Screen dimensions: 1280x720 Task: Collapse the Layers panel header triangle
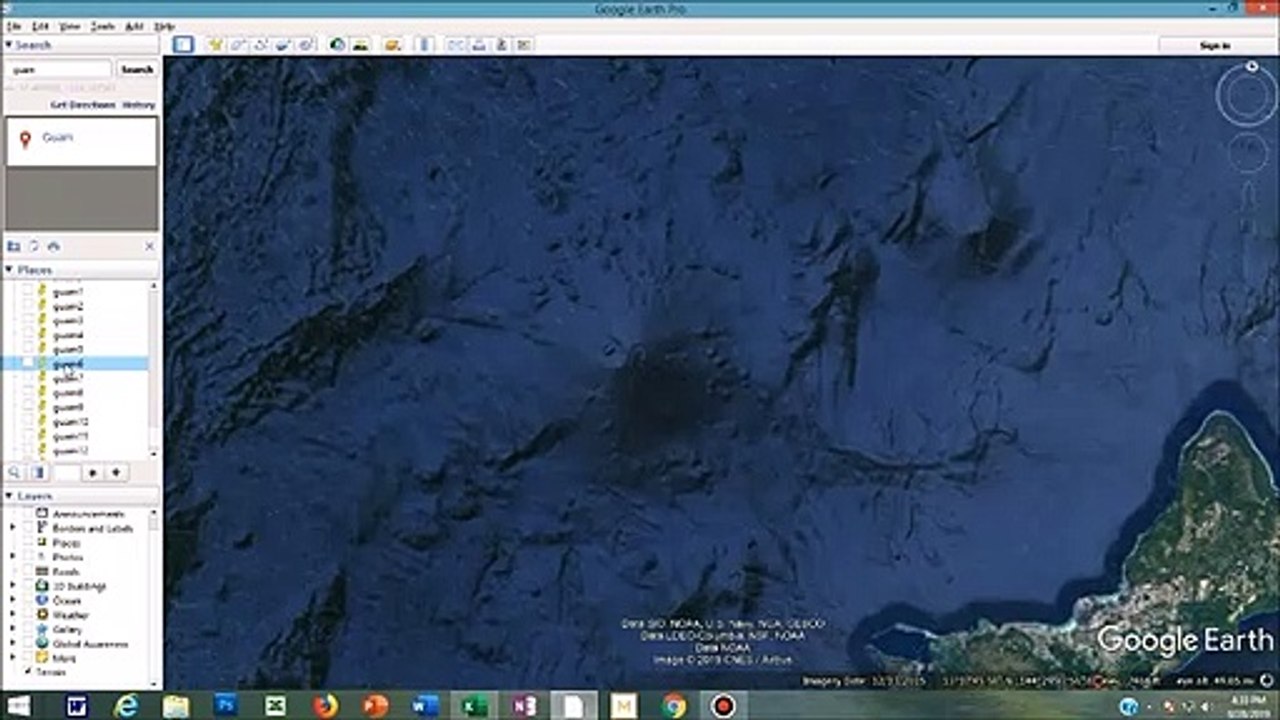click(9, 496)
